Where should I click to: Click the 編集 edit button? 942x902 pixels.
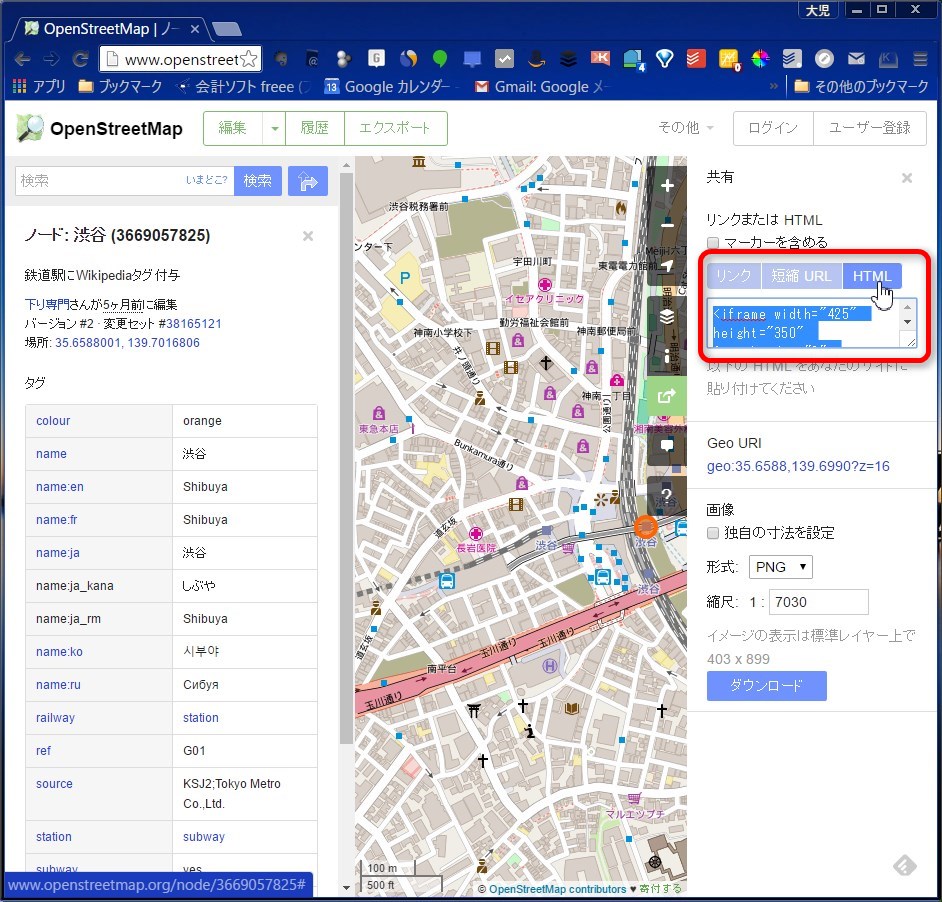tap(232, 128)
